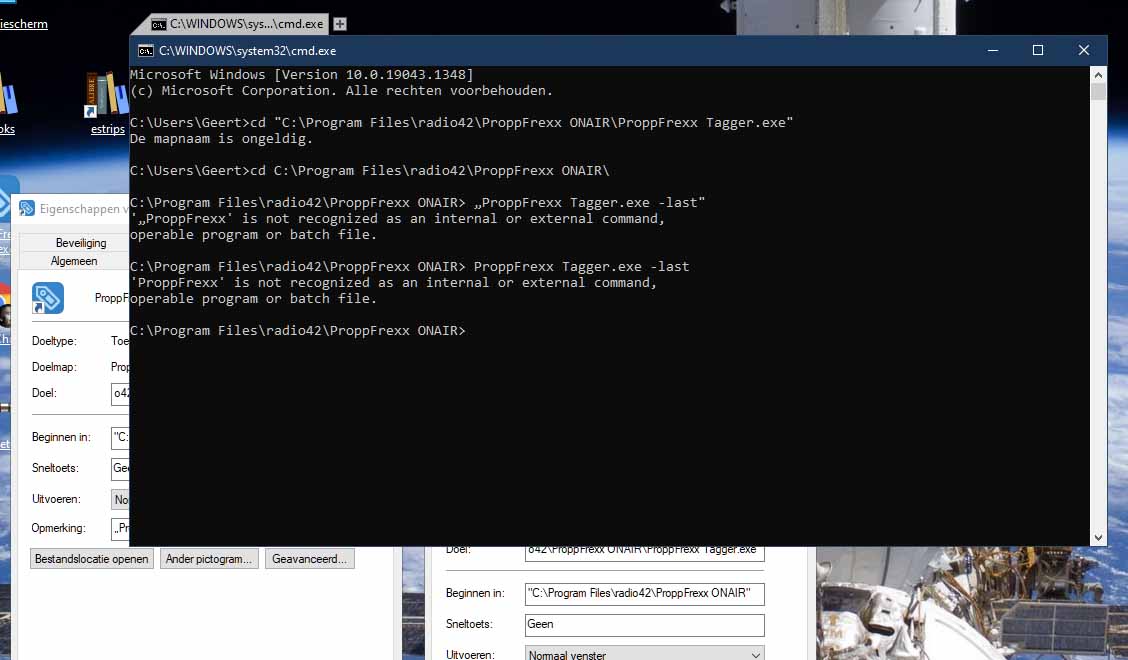Screen dimensions: 1128x660
Task: Click the Sneltoets field showing Geen
Action: point(645,625)
